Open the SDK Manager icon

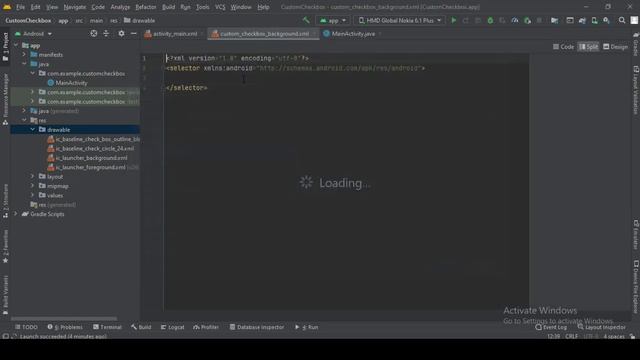pos(607,20)
